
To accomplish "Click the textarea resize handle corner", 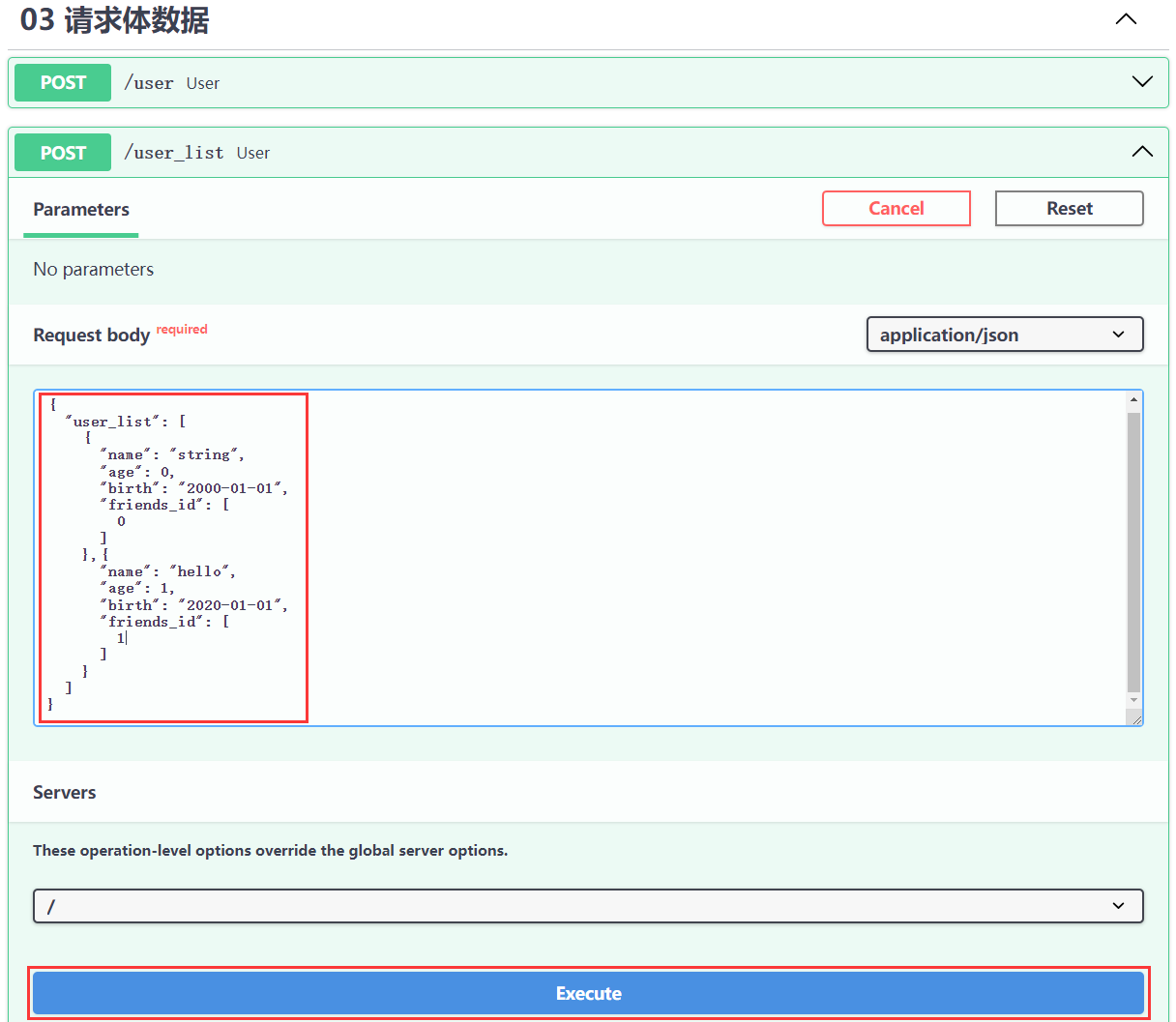I will point(1136,718).
